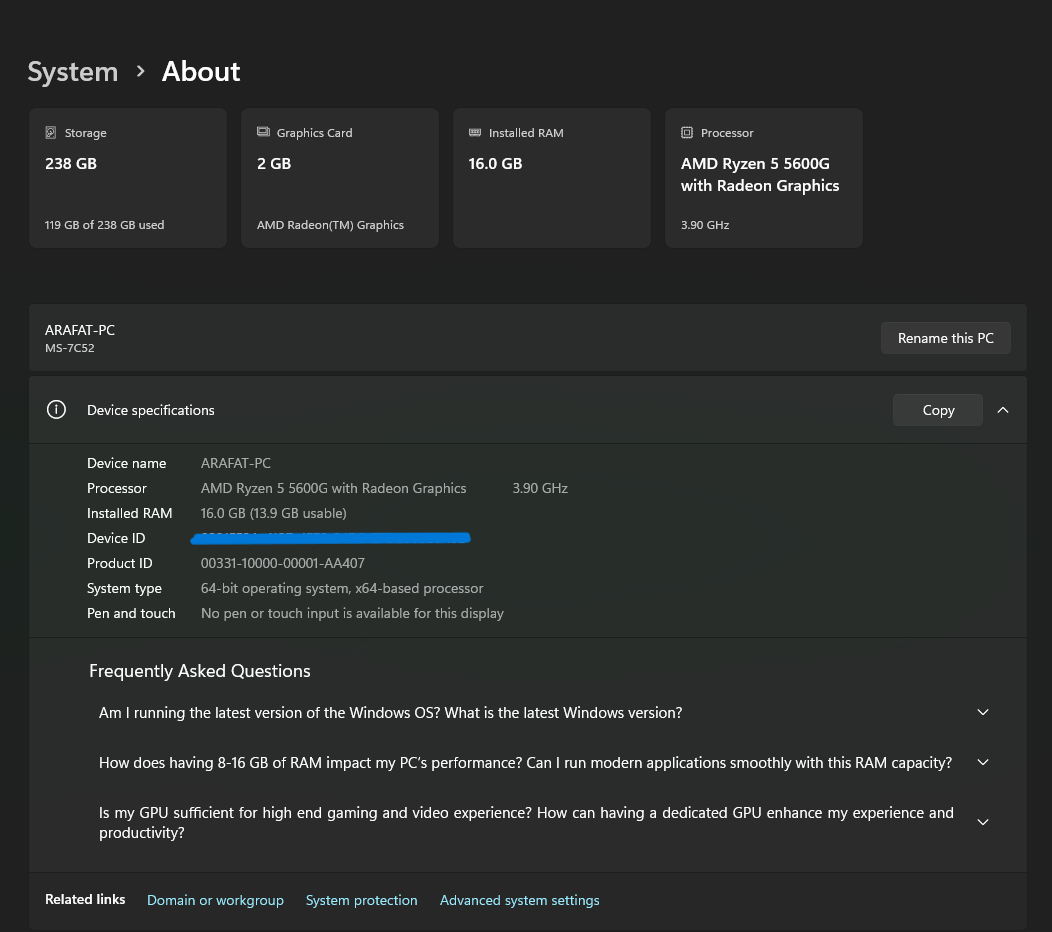Click the Device specifications info icon
The width and height of the screenshot is (1052, 932).
tap(57, 410)
